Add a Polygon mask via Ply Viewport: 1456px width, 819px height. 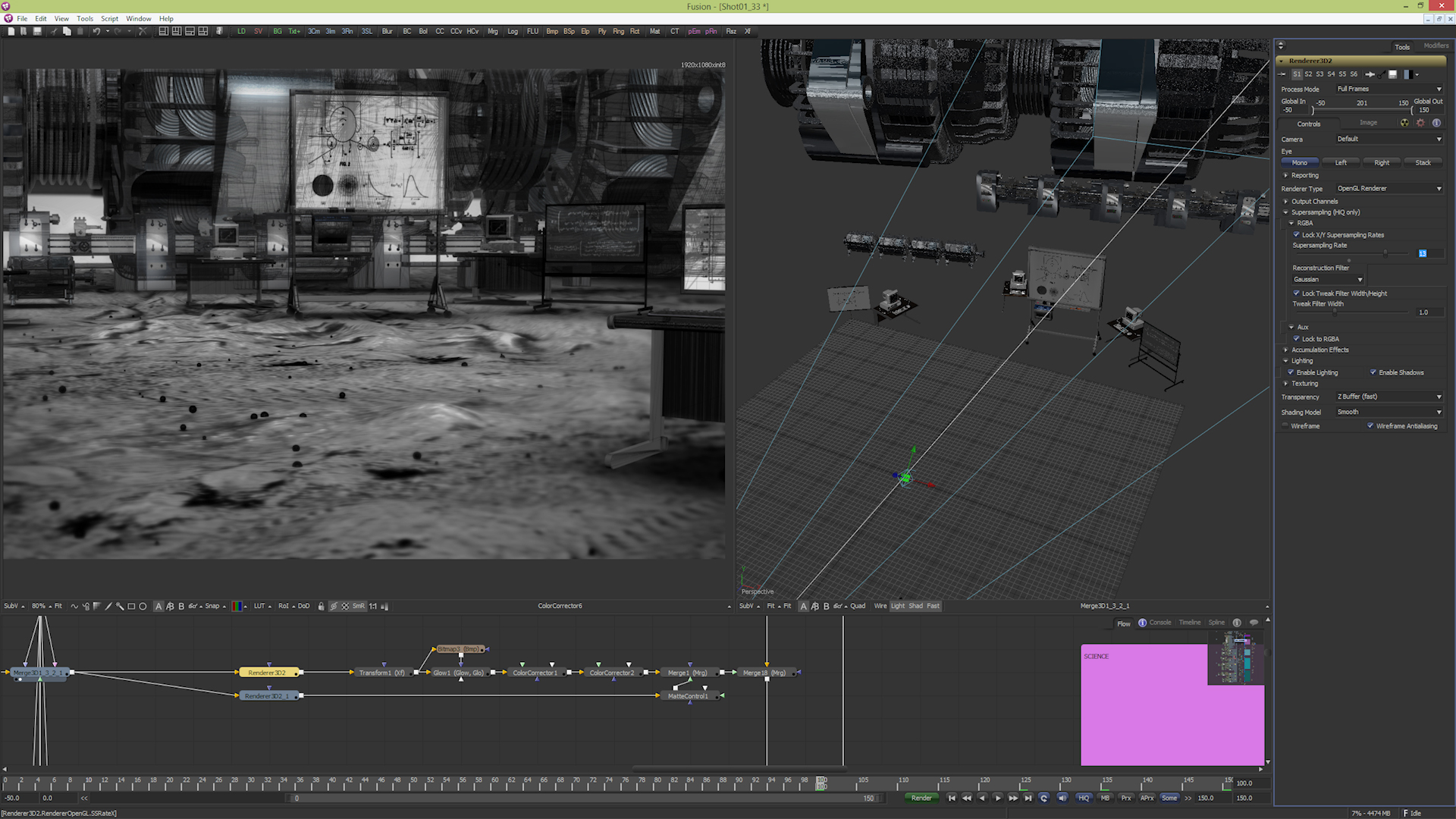pyautogui.click(x=601, y=31)
